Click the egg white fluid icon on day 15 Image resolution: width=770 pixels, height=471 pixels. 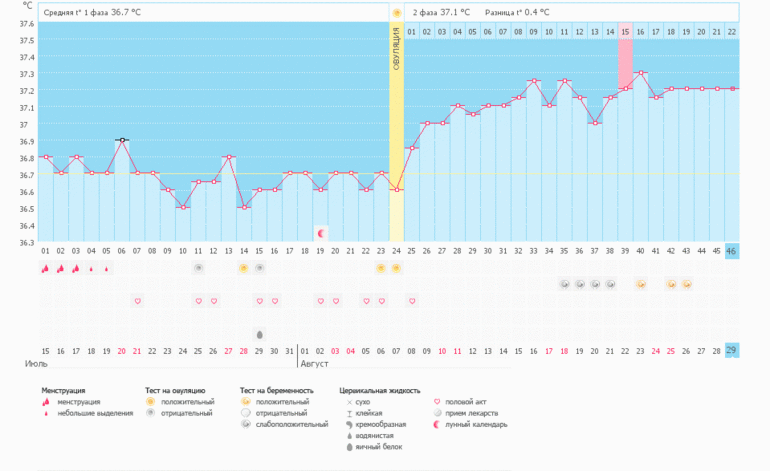click(260, 334)
